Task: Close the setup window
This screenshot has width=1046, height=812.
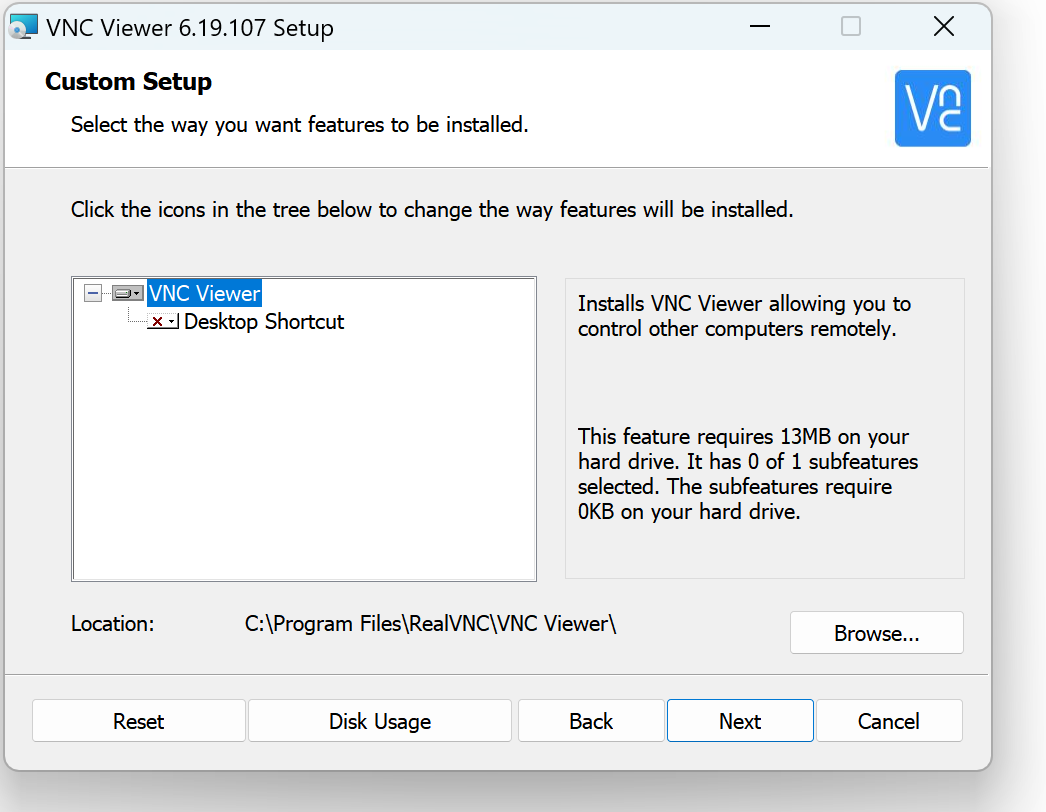Action: (943, 27)
